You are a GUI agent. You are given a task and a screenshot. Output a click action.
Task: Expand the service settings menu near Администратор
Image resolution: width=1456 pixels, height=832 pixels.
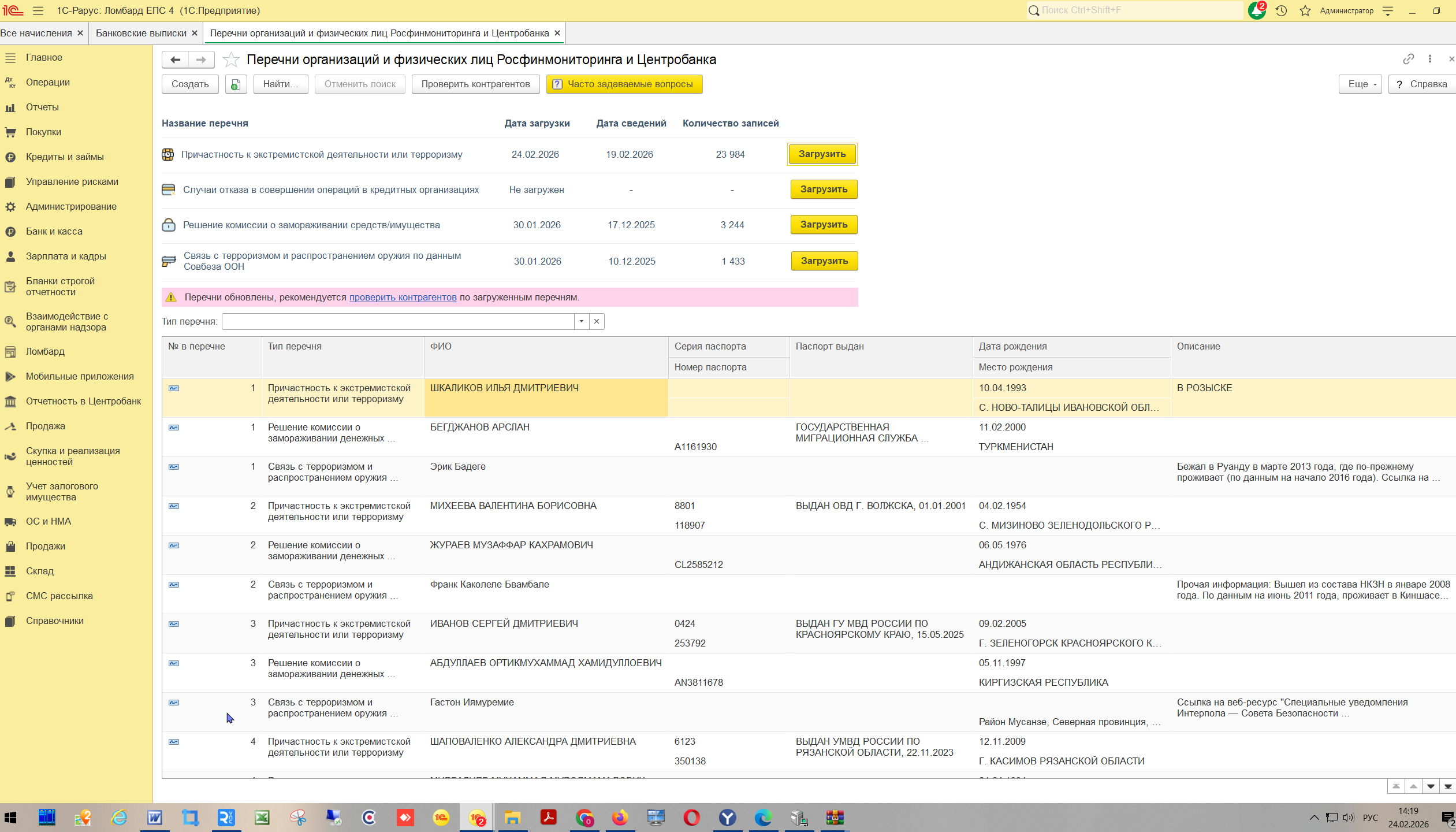click(1388, 10)
